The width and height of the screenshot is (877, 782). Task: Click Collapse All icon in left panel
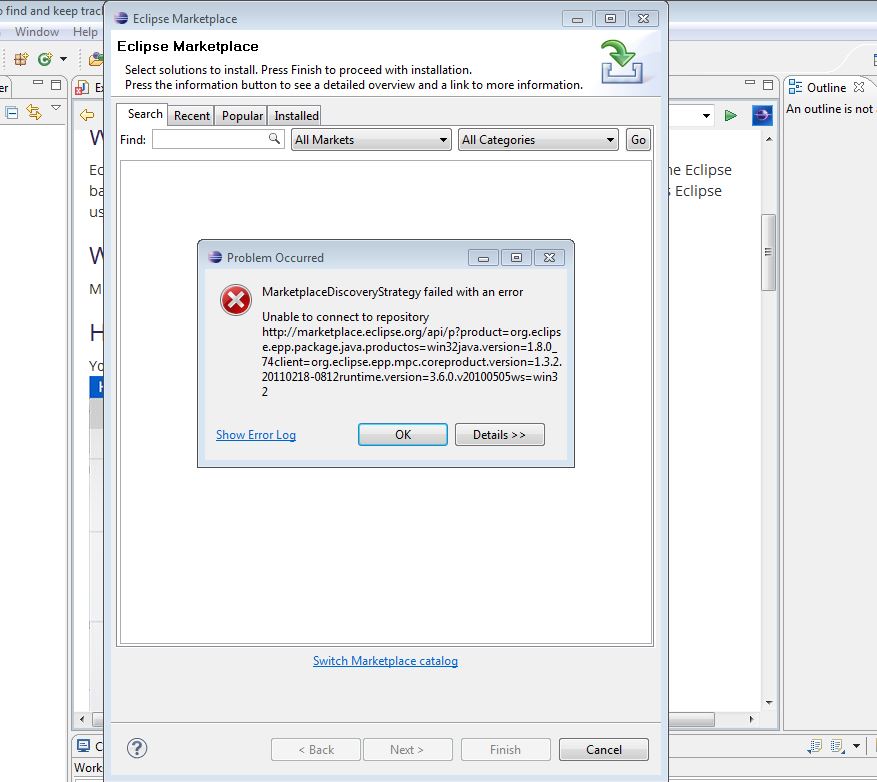[12, 112]
